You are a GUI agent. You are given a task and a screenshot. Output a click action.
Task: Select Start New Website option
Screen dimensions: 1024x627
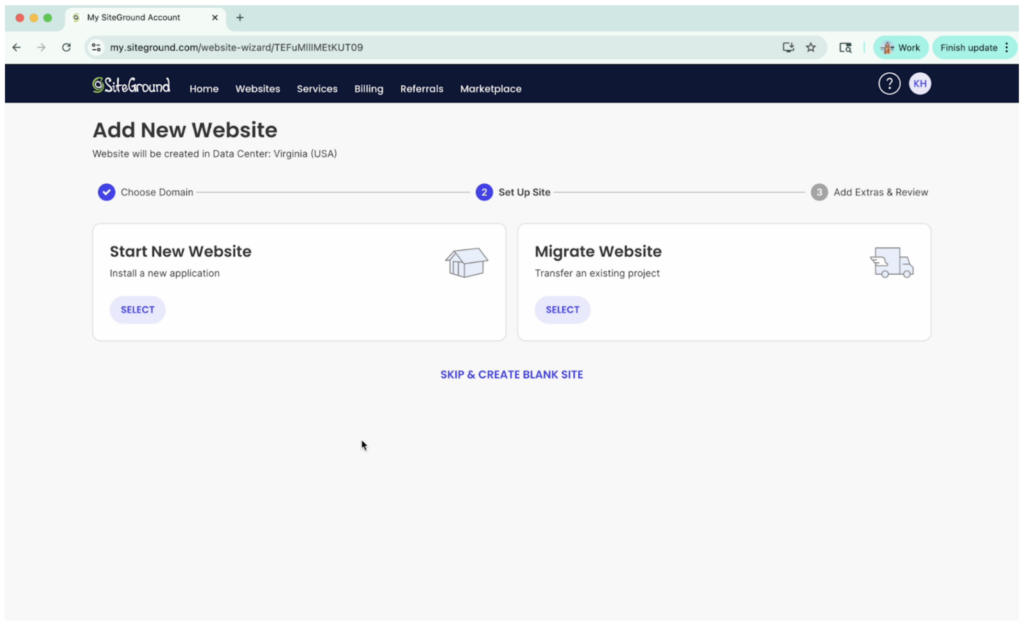[x=138, y=310]
